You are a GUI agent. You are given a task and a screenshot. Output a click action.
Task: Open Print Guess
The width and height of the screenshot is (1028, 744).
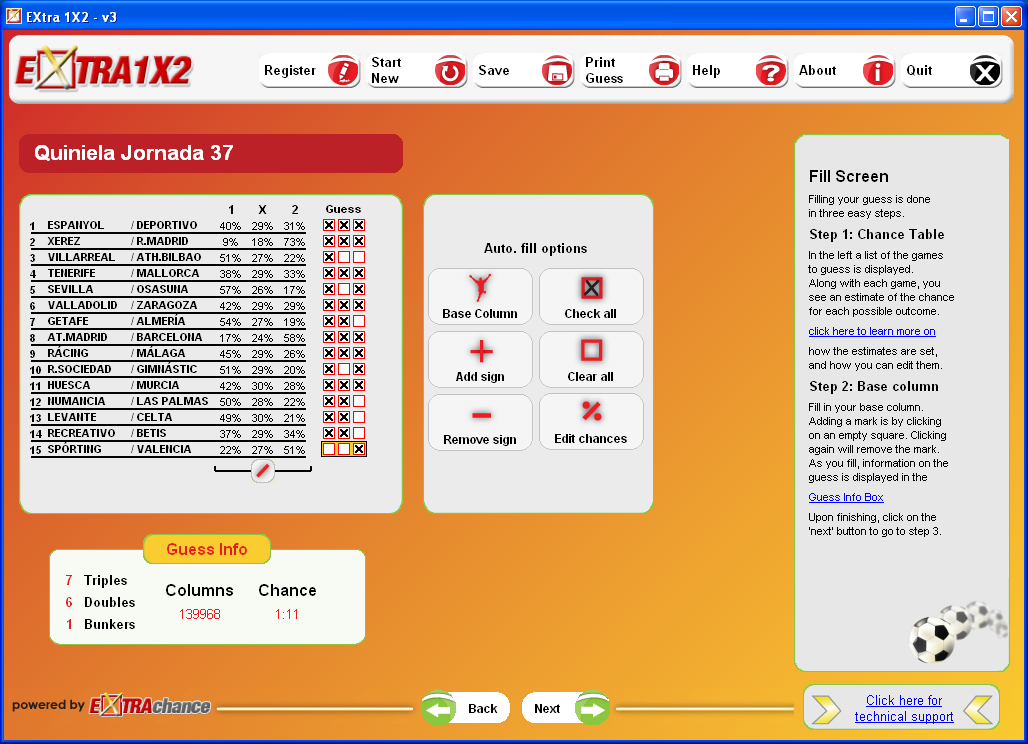[x=631, y=71]
